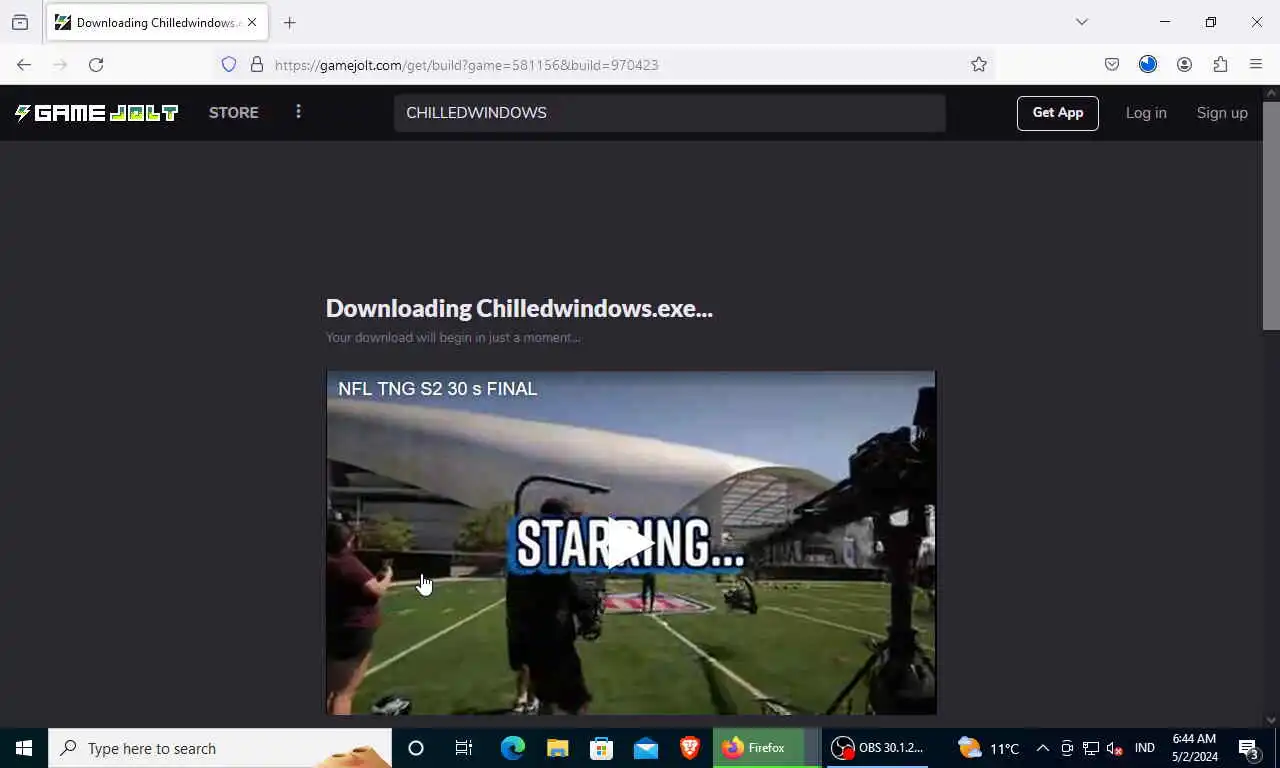Bookmark this page with star icon
This screenshot has width=1280, height=768.
tap(979, 65)
